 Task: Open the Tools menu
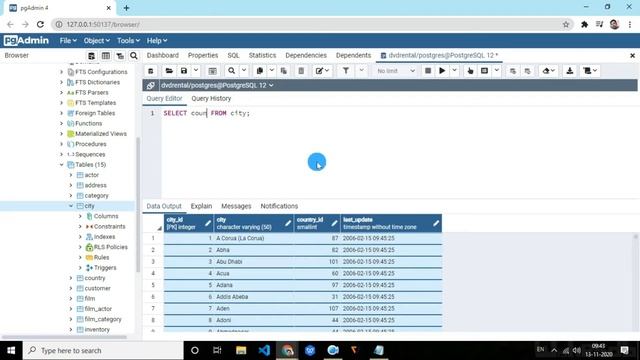[129, 41]
